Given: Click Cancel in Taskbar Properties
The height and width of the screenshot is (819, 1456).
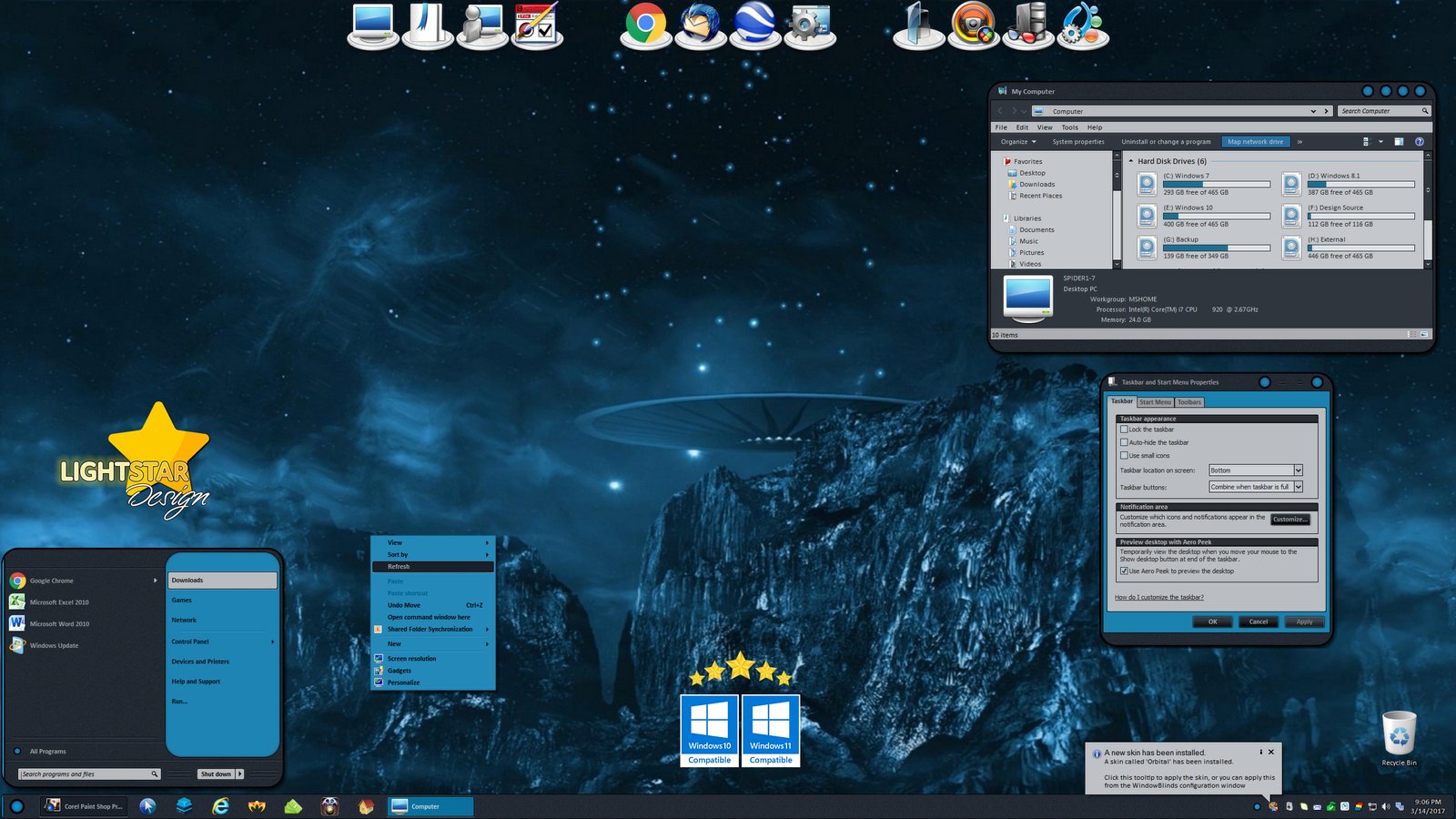Looking at the screenshot, I should coord(1259,622).
